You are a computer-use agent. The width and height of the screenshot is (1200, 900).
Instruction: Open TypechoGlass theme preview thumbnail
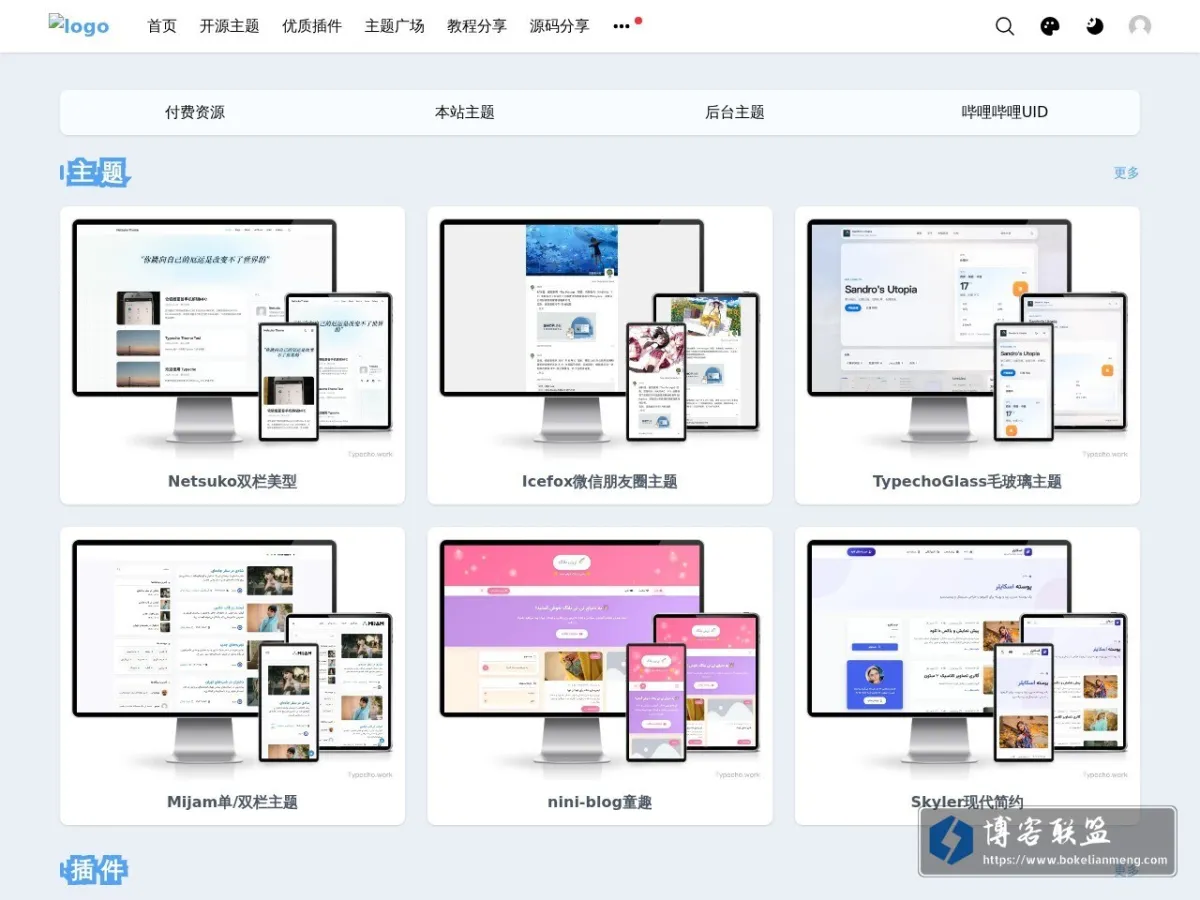[x=967, y=338]
